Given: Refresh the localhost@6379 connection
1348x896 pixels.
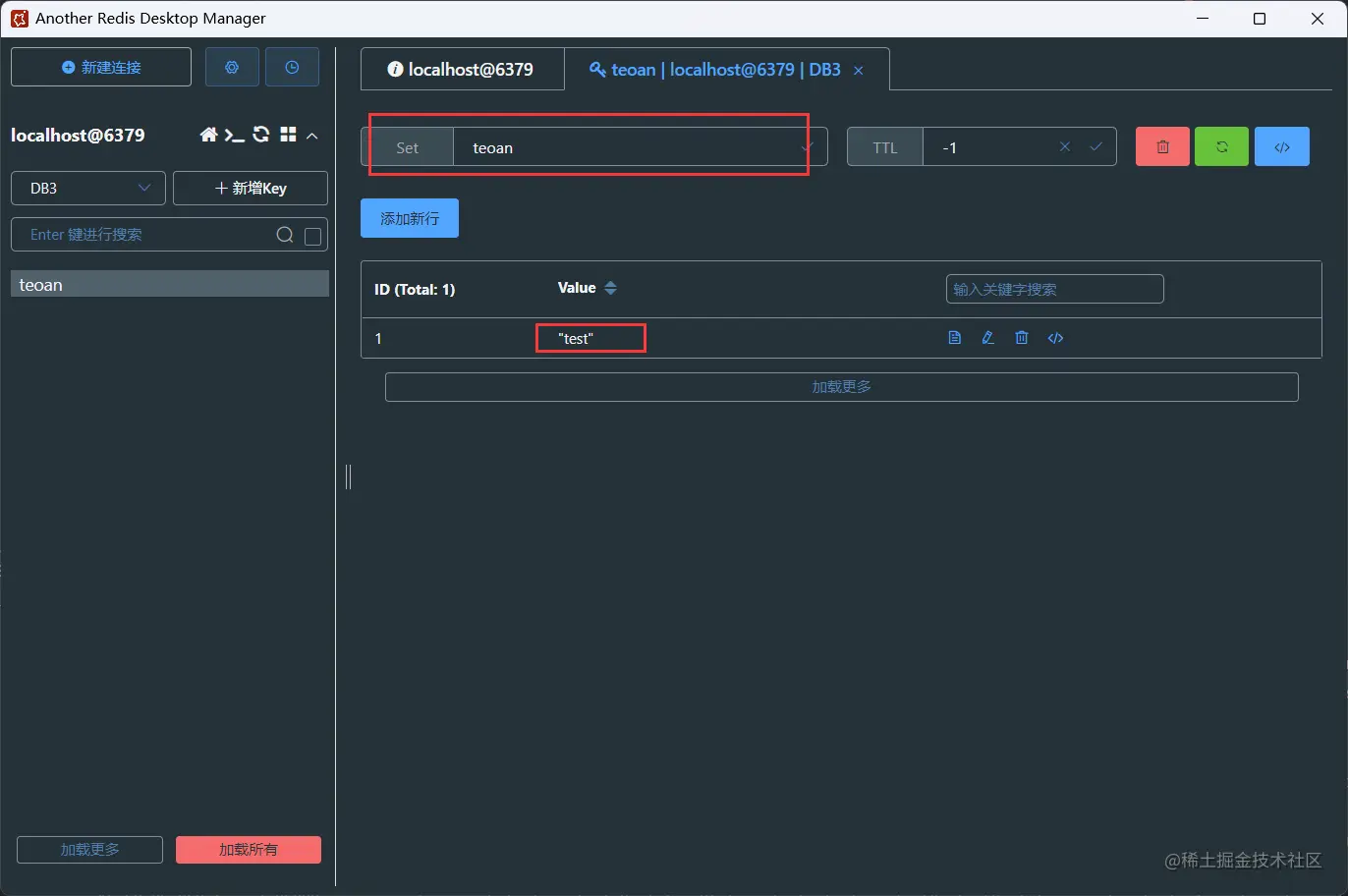Looking at the screenshot, I should (261, 135).
